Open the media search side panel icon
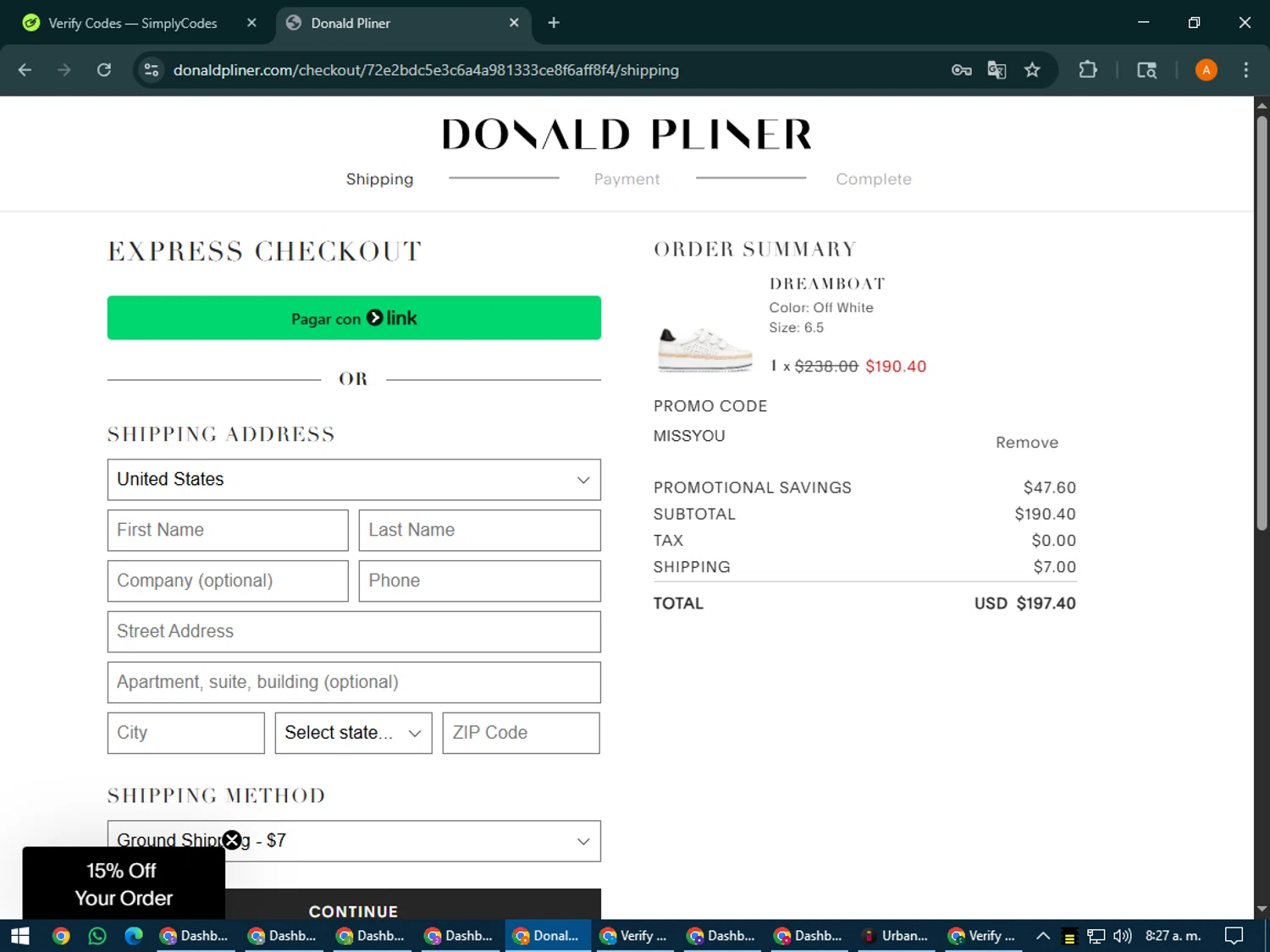This screenshot has height=952, width=1270. pyautogui.click(x=1146, y=70)
